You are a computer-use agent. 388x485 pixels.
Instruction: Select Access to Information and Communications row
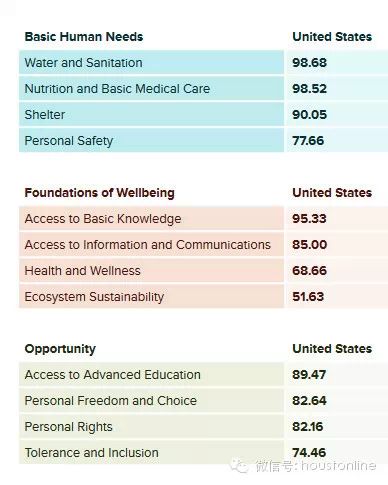click(203, 245)
